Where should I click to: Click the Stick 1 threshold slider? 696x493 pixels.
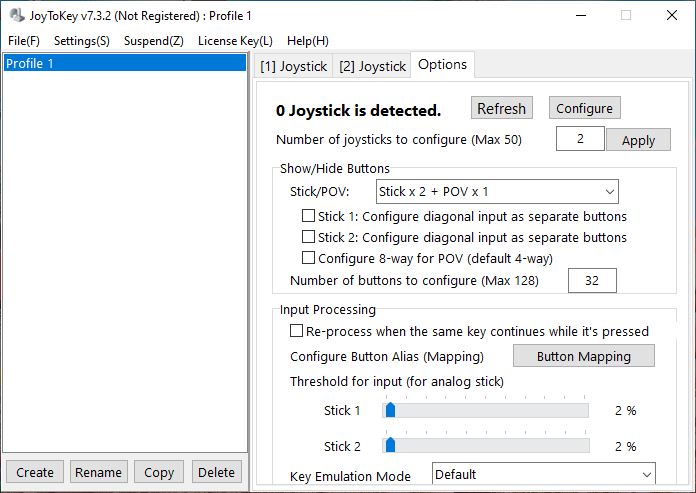486,410
